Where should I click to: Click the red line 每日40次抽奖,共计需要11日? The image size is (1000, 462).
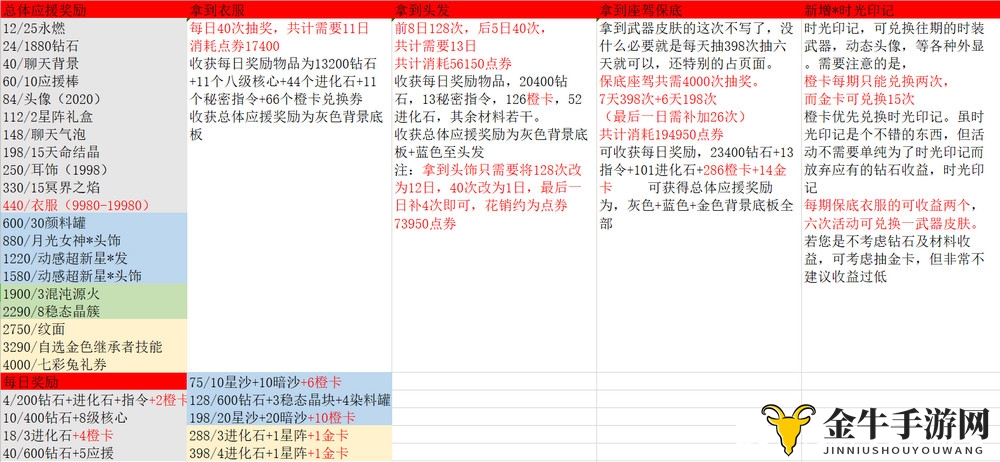(279, 29)
